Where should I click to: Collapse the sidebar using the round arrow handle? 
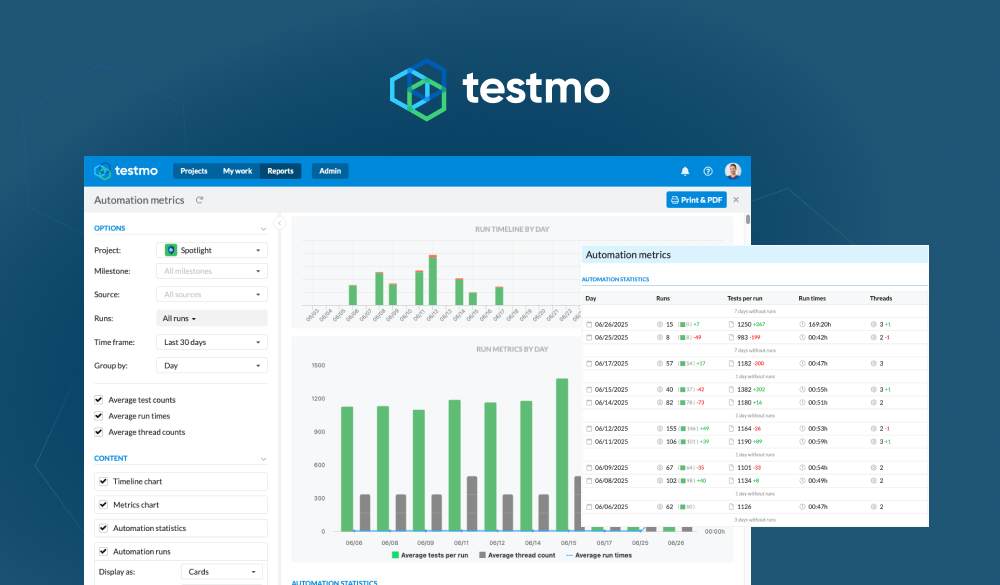[279, 223]
